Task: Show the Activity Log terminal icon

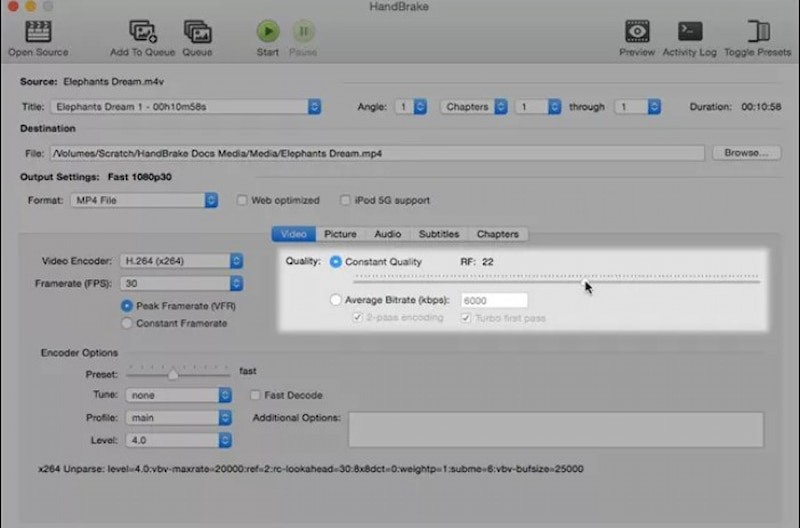Action: pos(690,32)
